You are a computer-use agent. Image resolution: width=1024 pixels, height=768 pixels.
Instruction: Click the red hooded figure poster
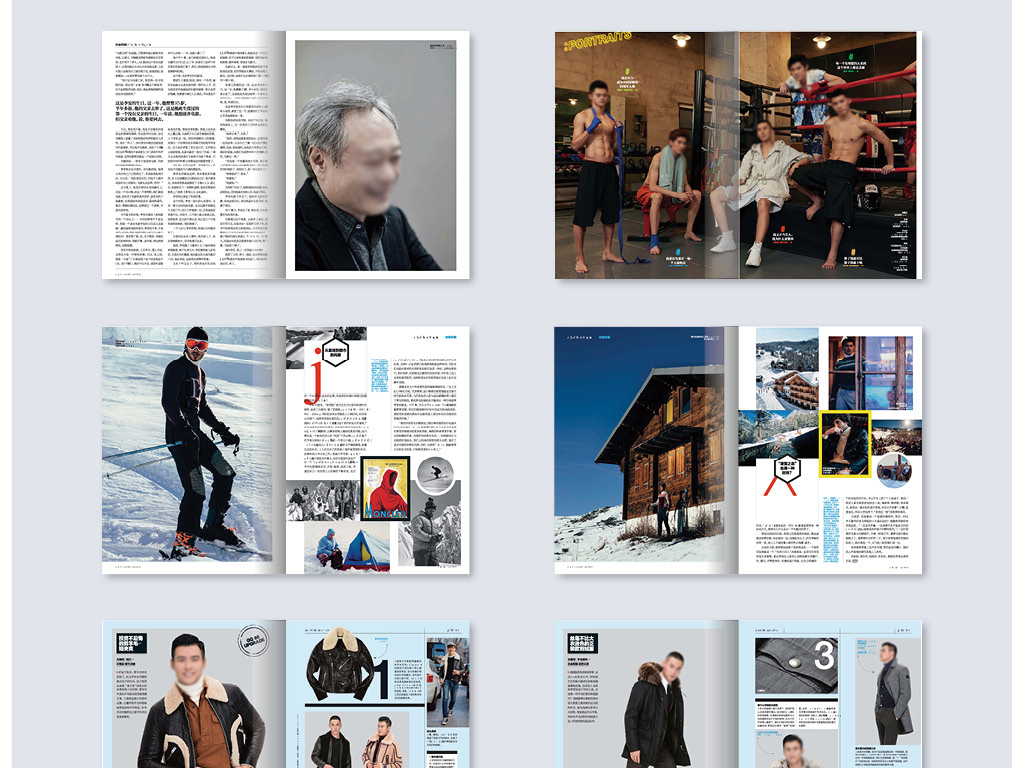387,489
